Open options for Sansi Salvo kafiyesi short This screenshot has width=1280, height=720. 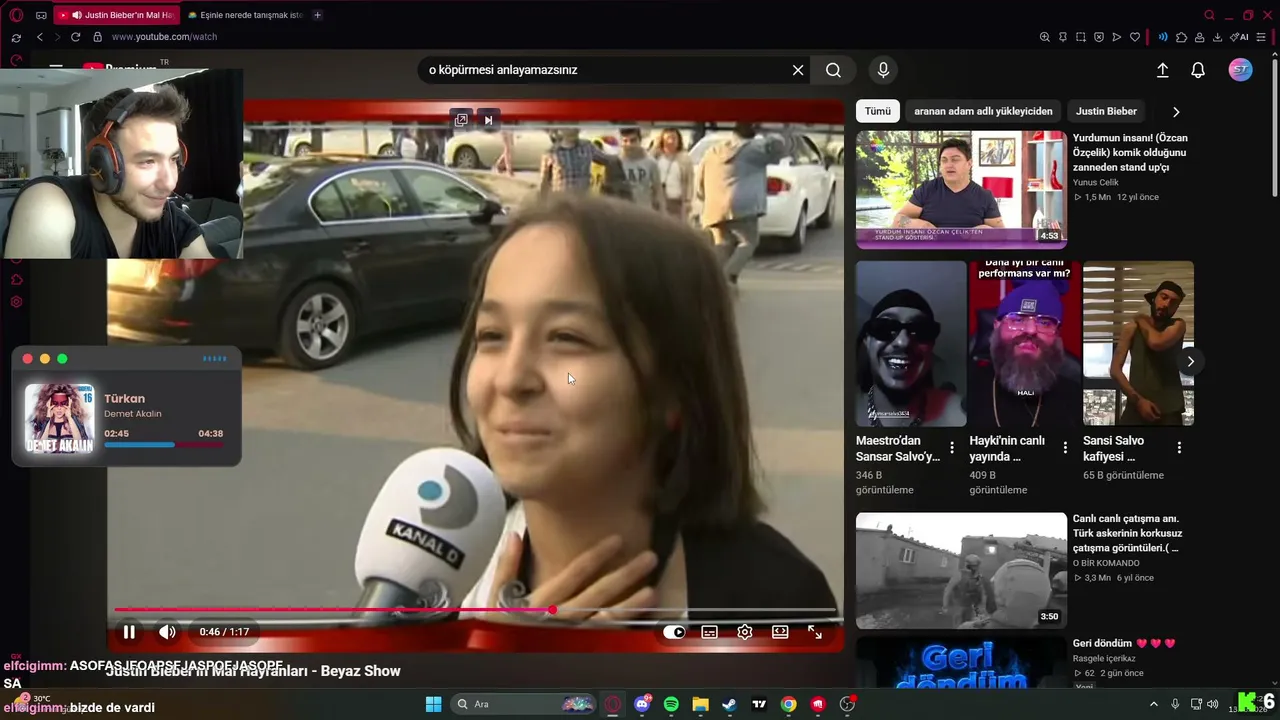coord(1179,448)
